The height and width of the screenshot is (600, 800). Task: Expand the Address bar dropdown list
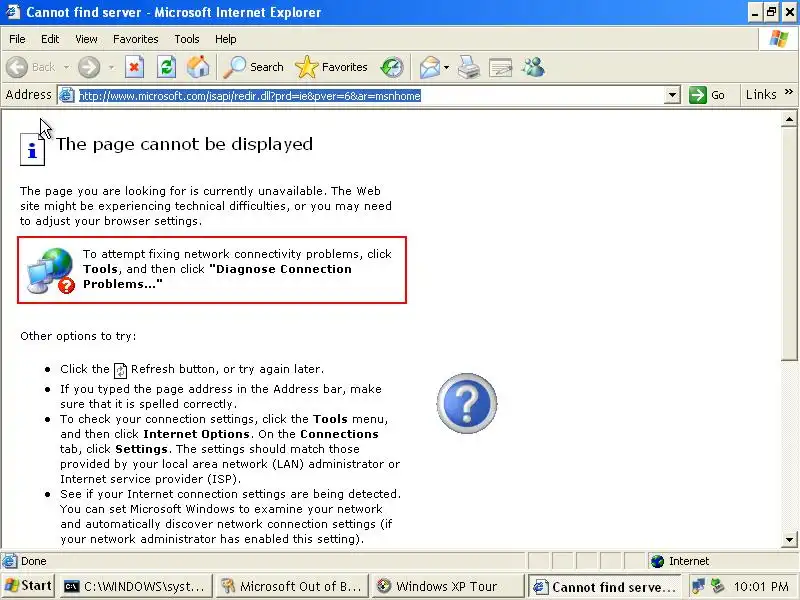(672, 95)
